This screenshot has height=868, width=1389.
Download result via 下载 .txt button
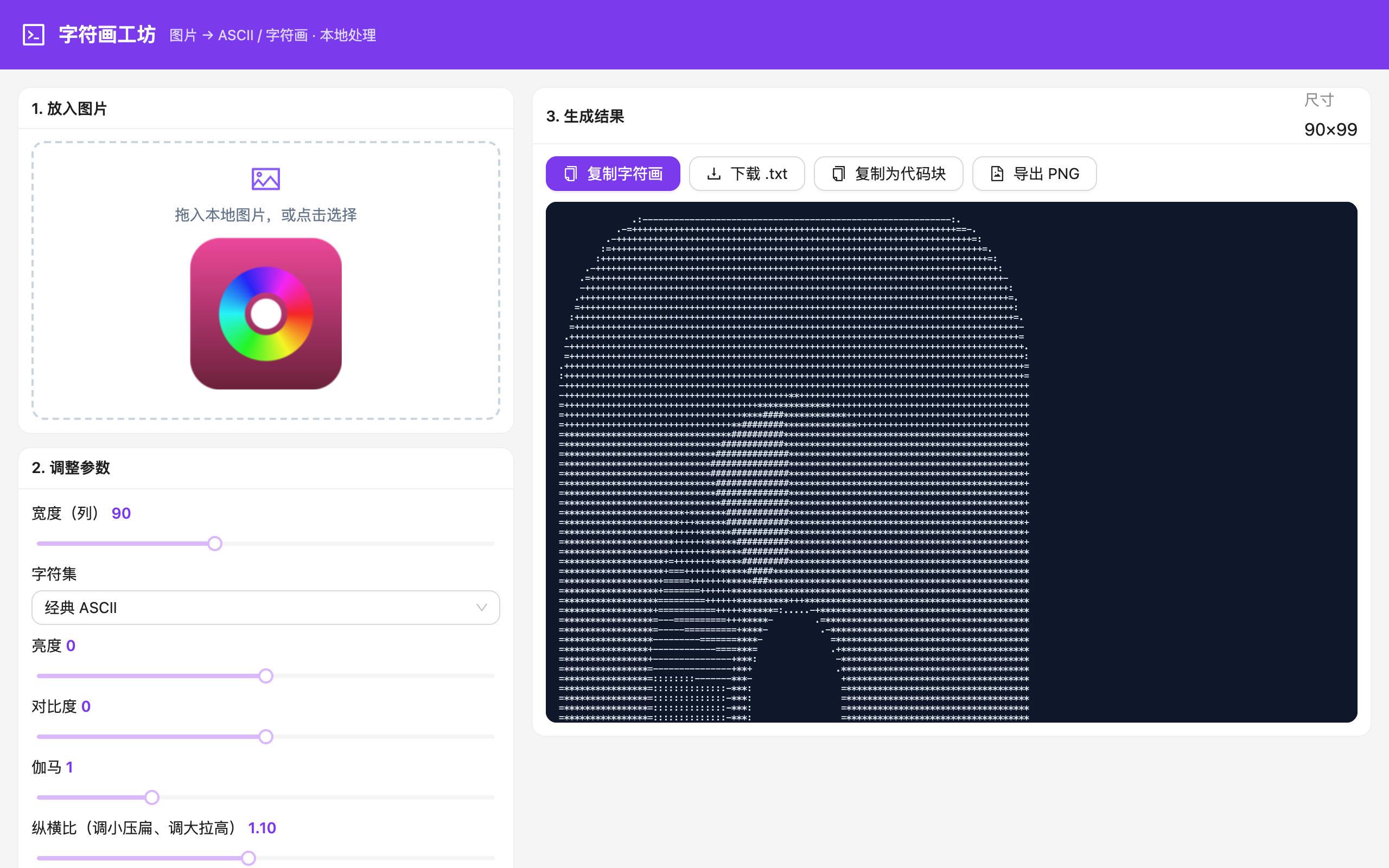[747, 174]
